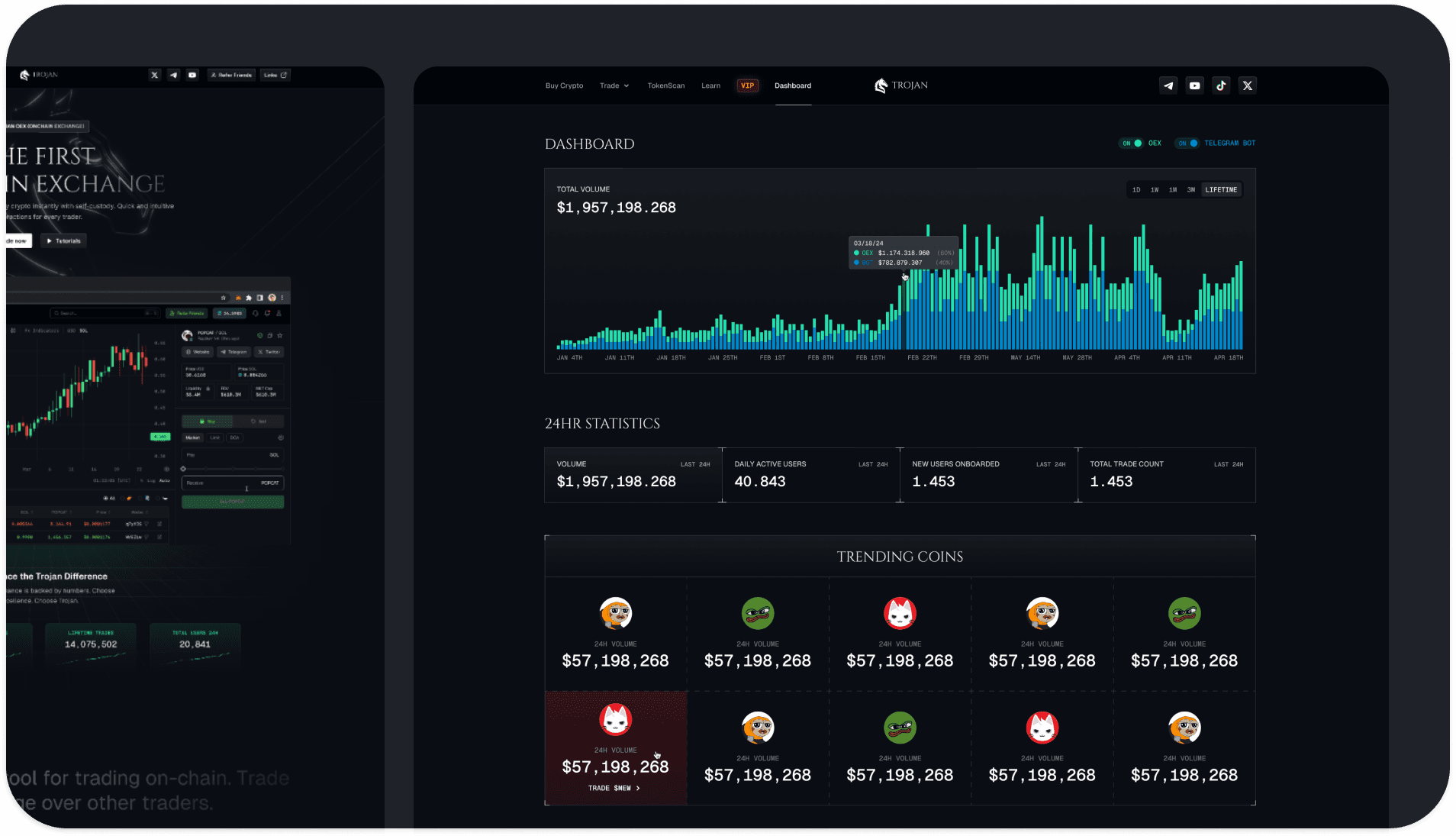The image size is (1456, 836).
Task: Click TRADE $MEW link
Action: tap(614, 788)
